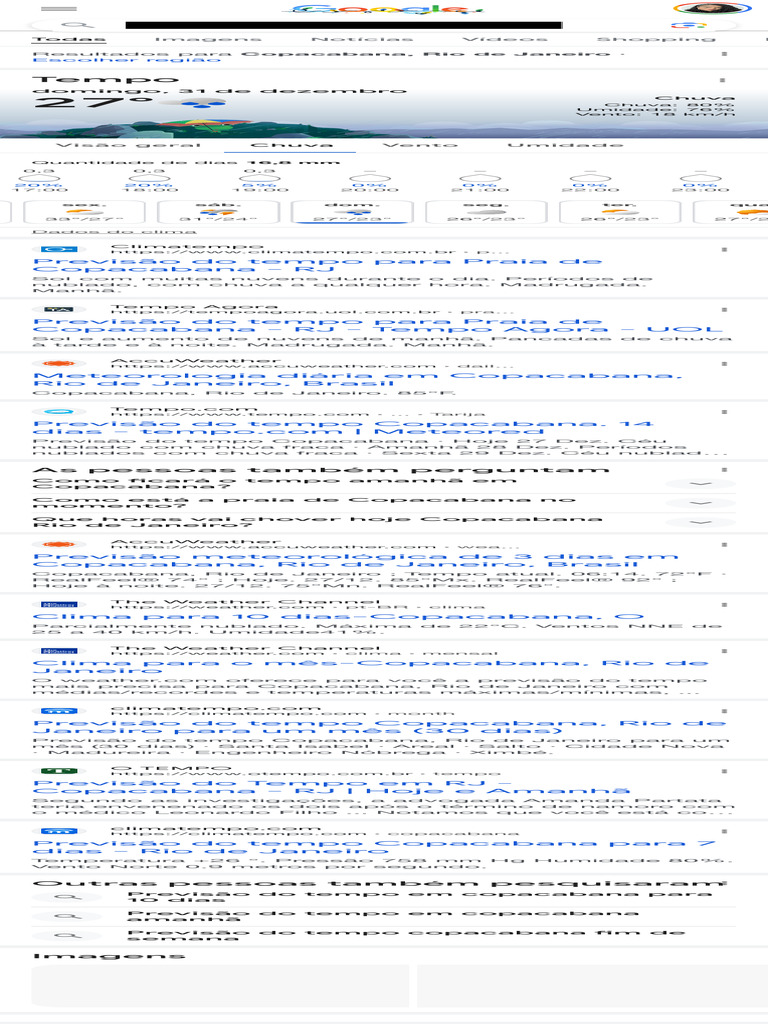Screen dimensions: 768x1024
Task: Pick the 20:00 hourly rain entry
Action: pos(370,181)
